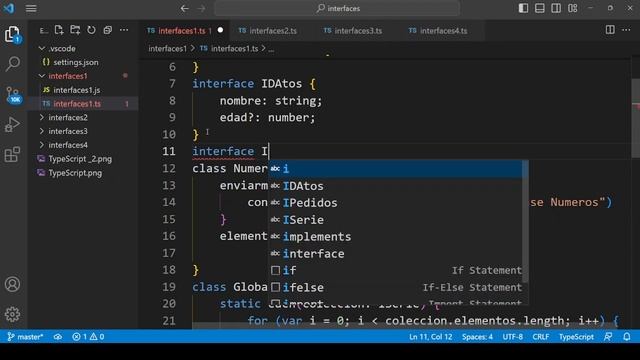Toggle the secondary side bar layout icon
640x360 pixels.
pos(556,8)
